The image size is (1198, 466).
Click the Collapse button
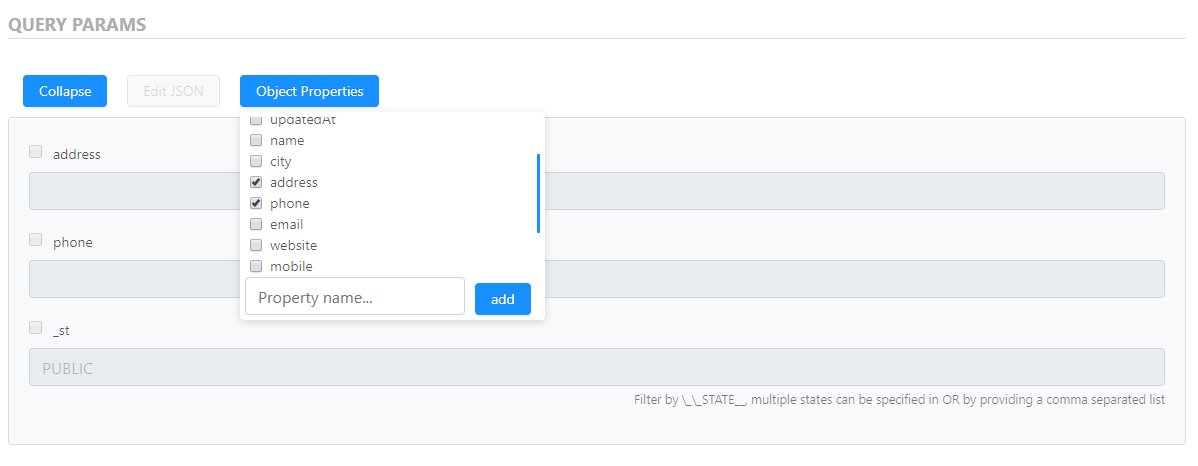[65, 91]
